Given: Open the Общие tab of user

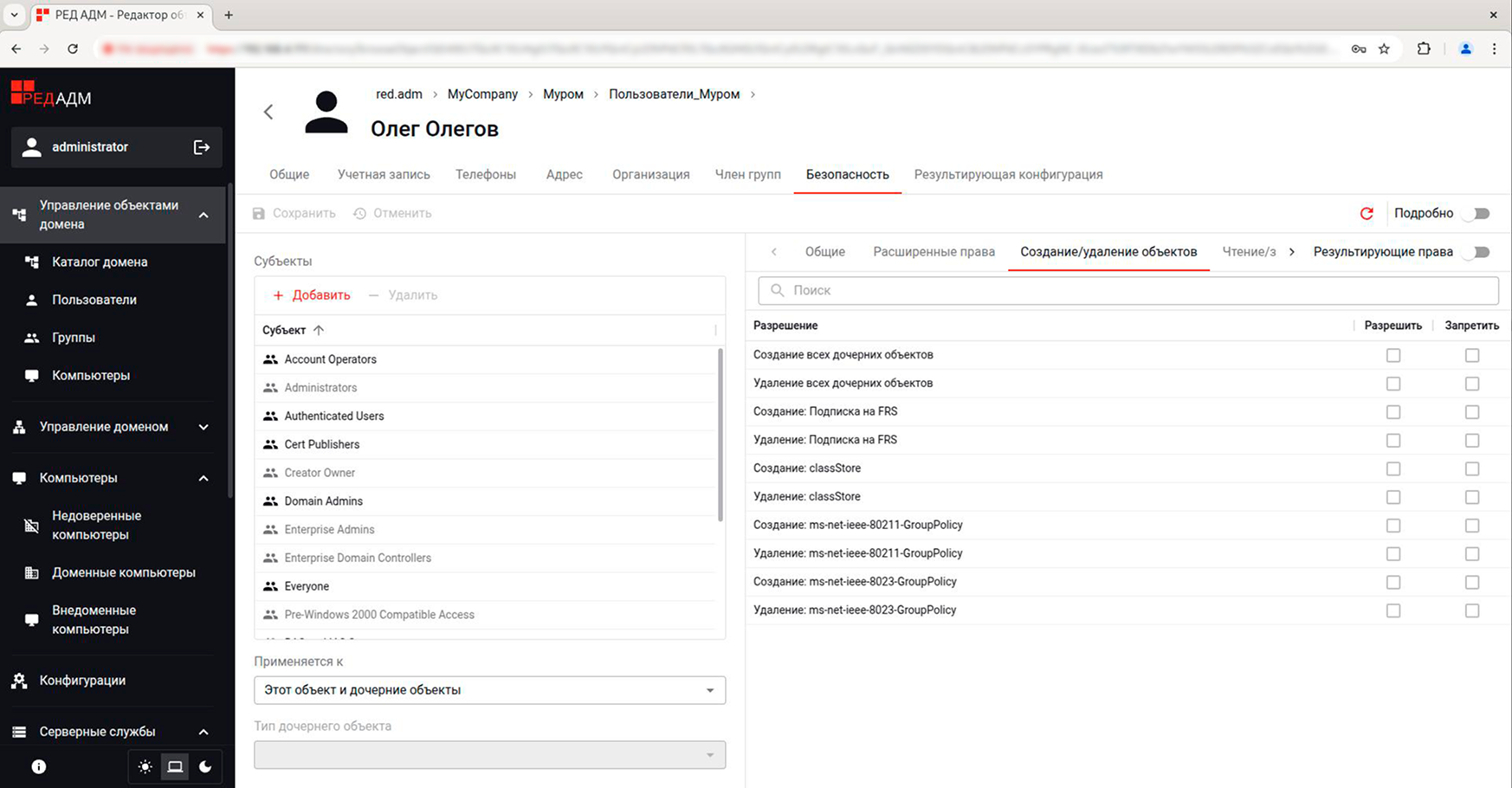Looking at the screenshot, I should [x=289, y=174].
